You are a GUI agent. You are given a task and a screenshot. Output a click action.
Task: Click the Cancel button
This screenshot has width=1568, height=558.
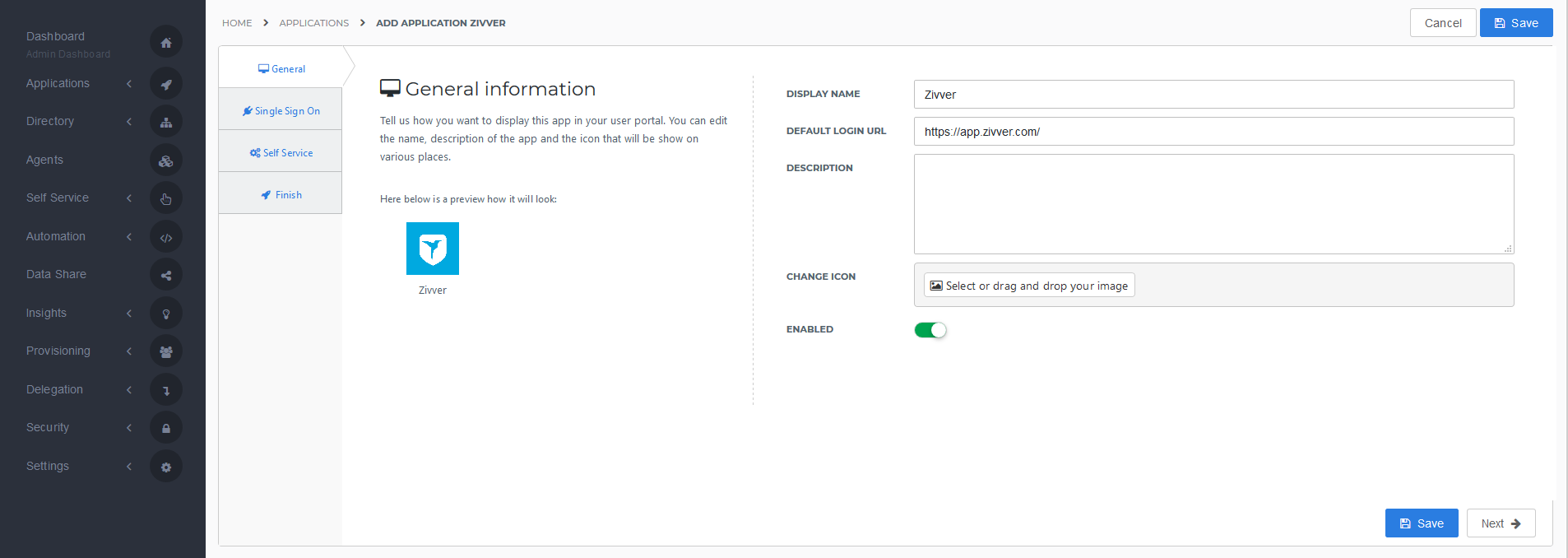[1443, 23]
